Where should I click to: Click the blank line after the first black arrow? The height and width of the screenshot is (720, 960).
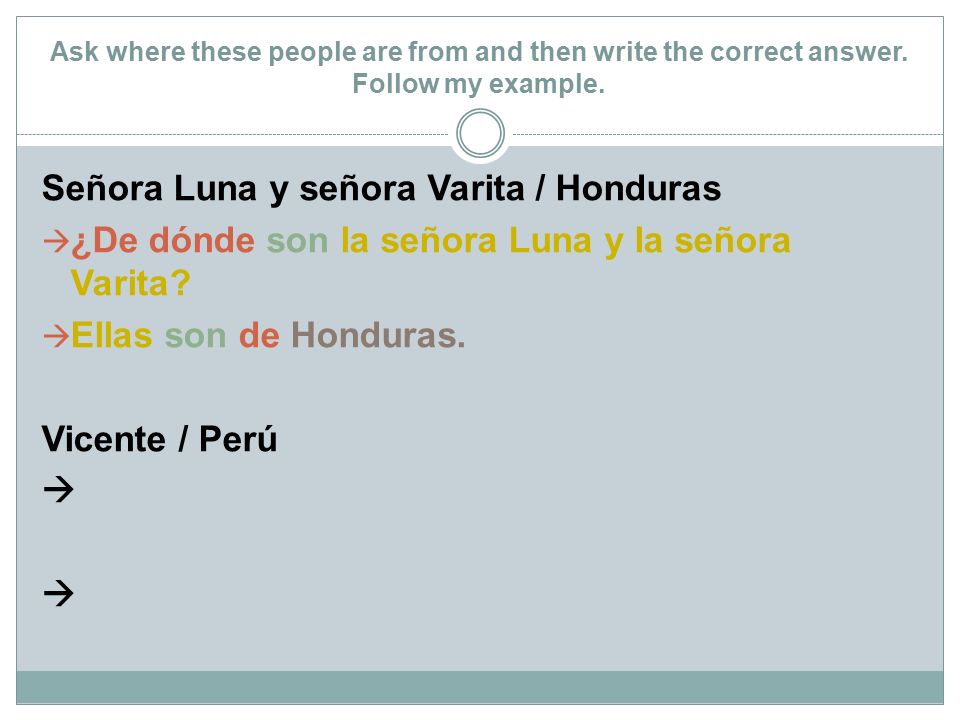pos(490,490)
